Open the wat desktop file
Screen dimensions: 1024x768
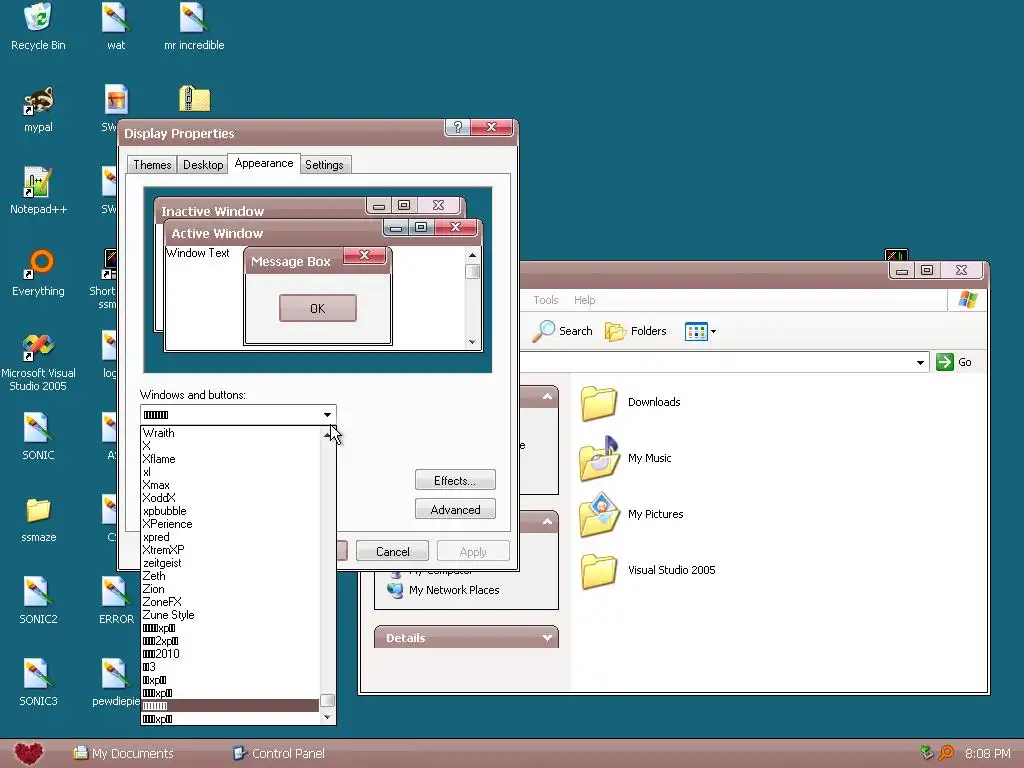(116, 26)
